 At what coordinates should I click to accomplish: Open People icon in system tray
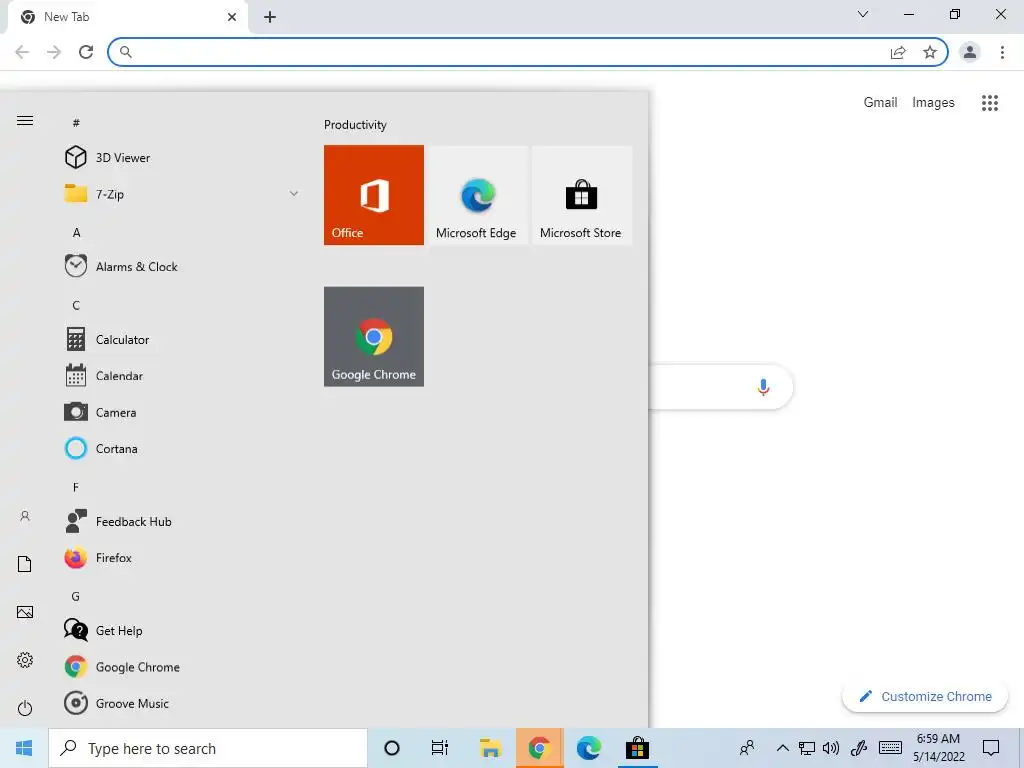pos(747,748)
